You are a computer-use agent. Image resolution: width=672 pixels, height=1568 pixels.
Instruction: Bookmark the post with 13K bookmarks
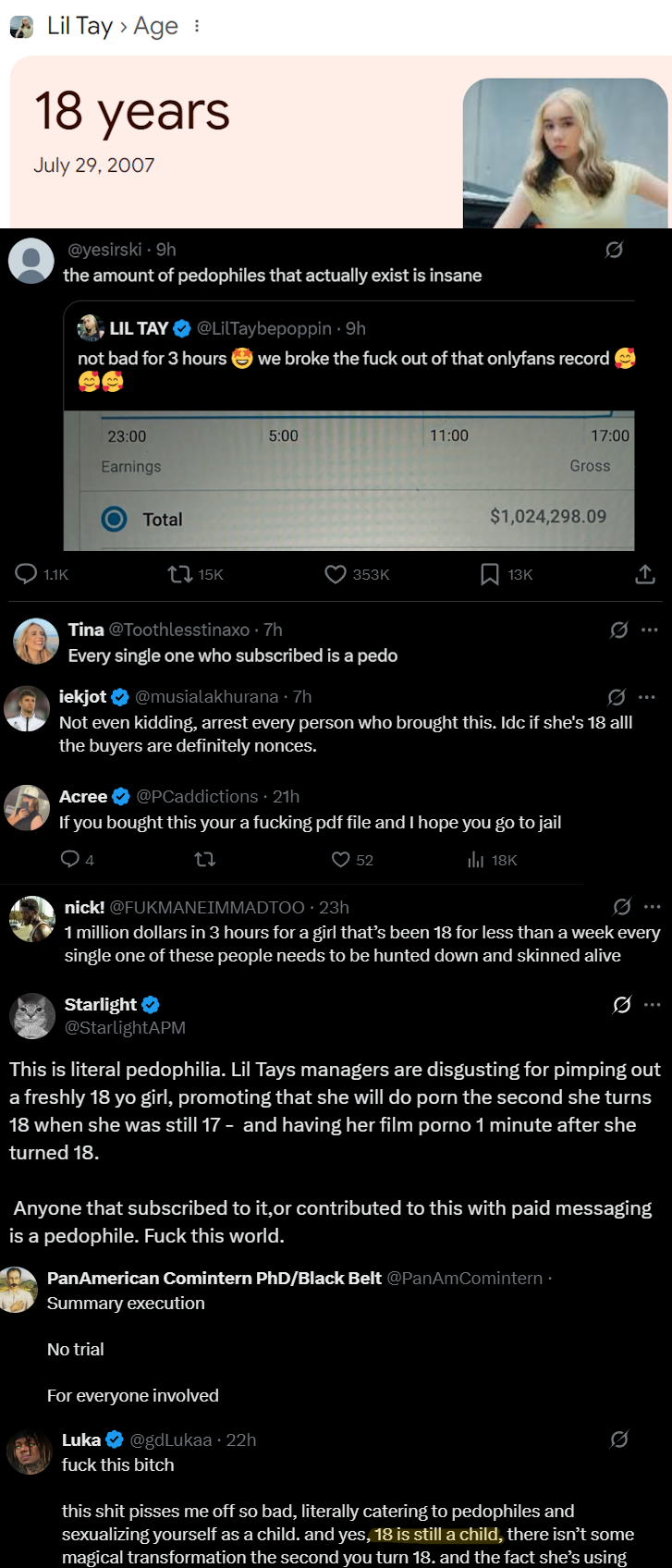pyautogui.click(x=490, y=574)
